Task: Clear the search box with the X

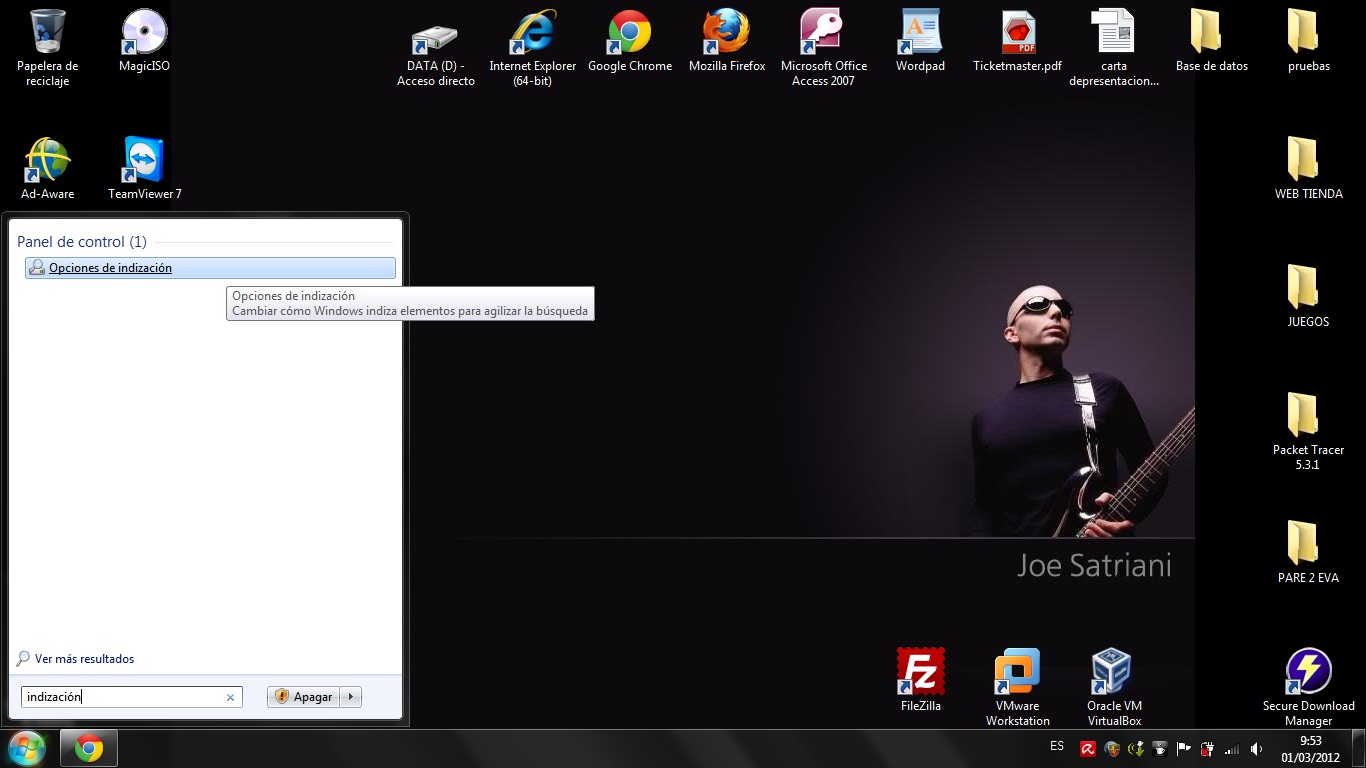Action: coord(230,698)
